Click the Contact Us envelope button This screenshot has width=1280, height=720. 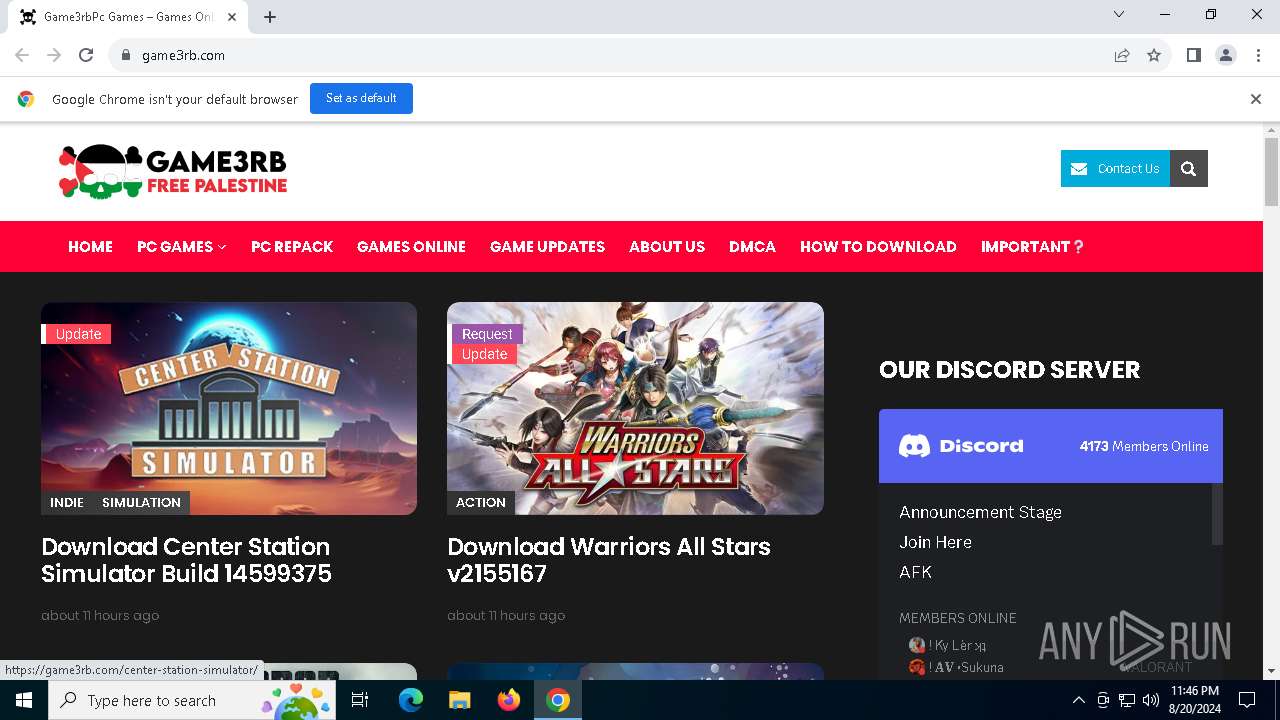(x=1115, y=169)
